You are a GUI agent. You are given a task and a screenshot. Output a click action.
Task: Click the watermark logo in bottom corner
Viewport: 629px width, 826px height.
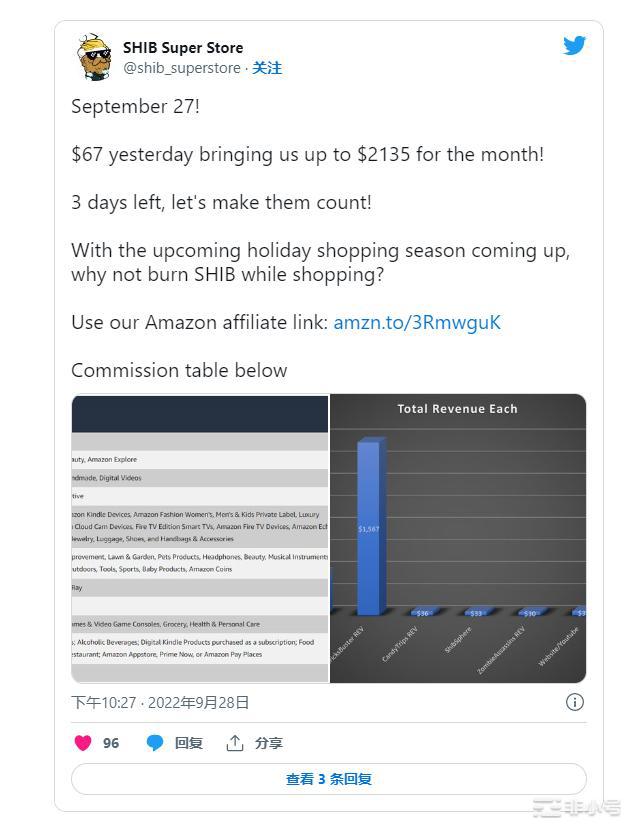click(576, 807)
